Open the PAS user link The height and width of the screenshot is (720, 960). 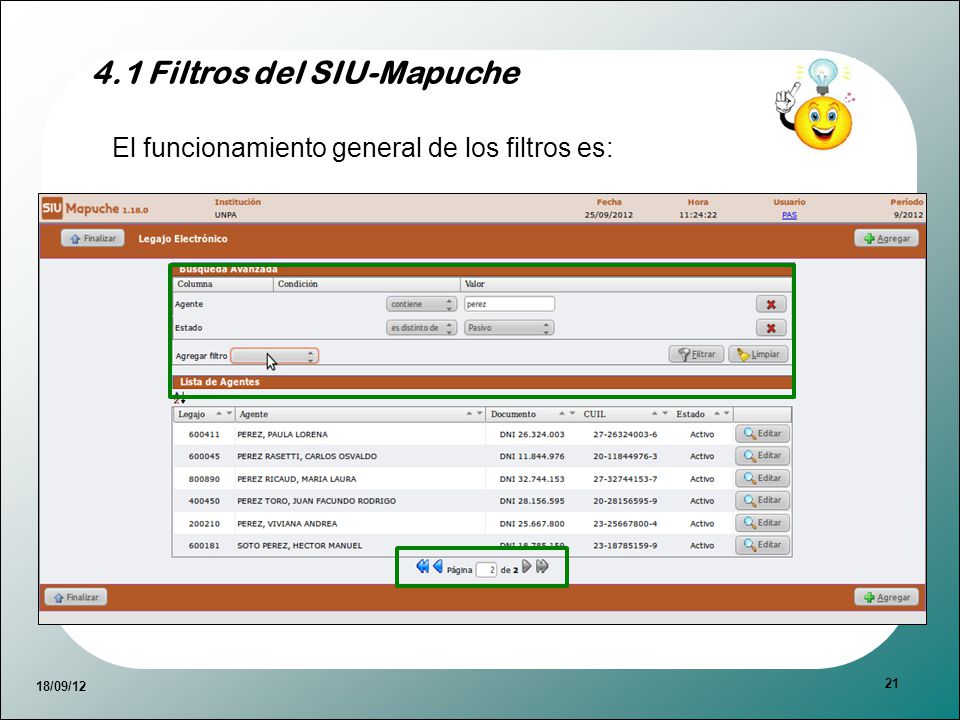coord(789,215)
